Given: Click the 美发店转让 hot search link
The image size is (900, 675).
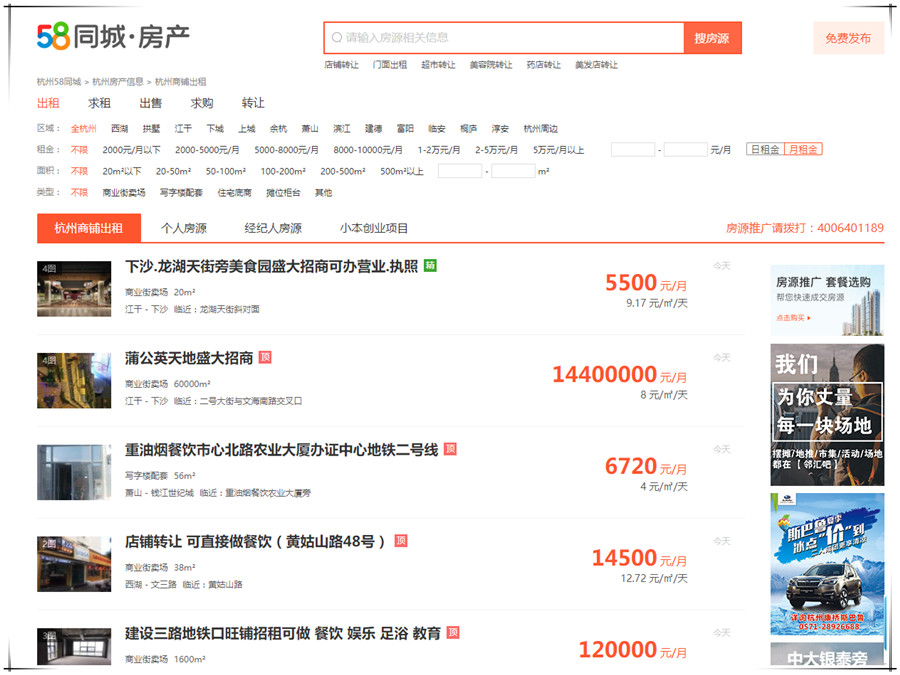Looking at the screenshot, I should coord(596,64).
